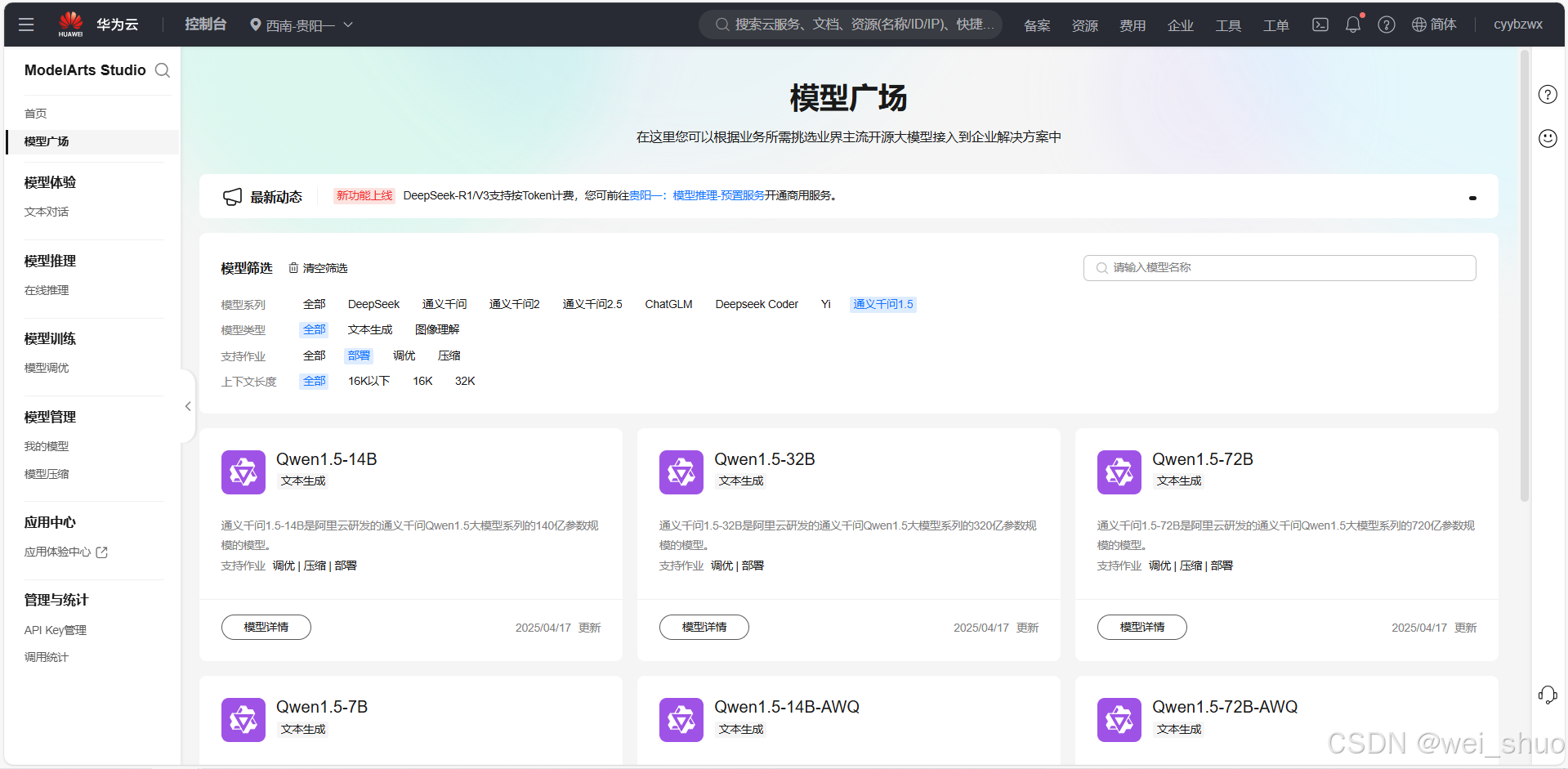The image size is (1568, 769).
Task: Select 全部 in the 模型系列 filter
Action: [x=315, y=304]
